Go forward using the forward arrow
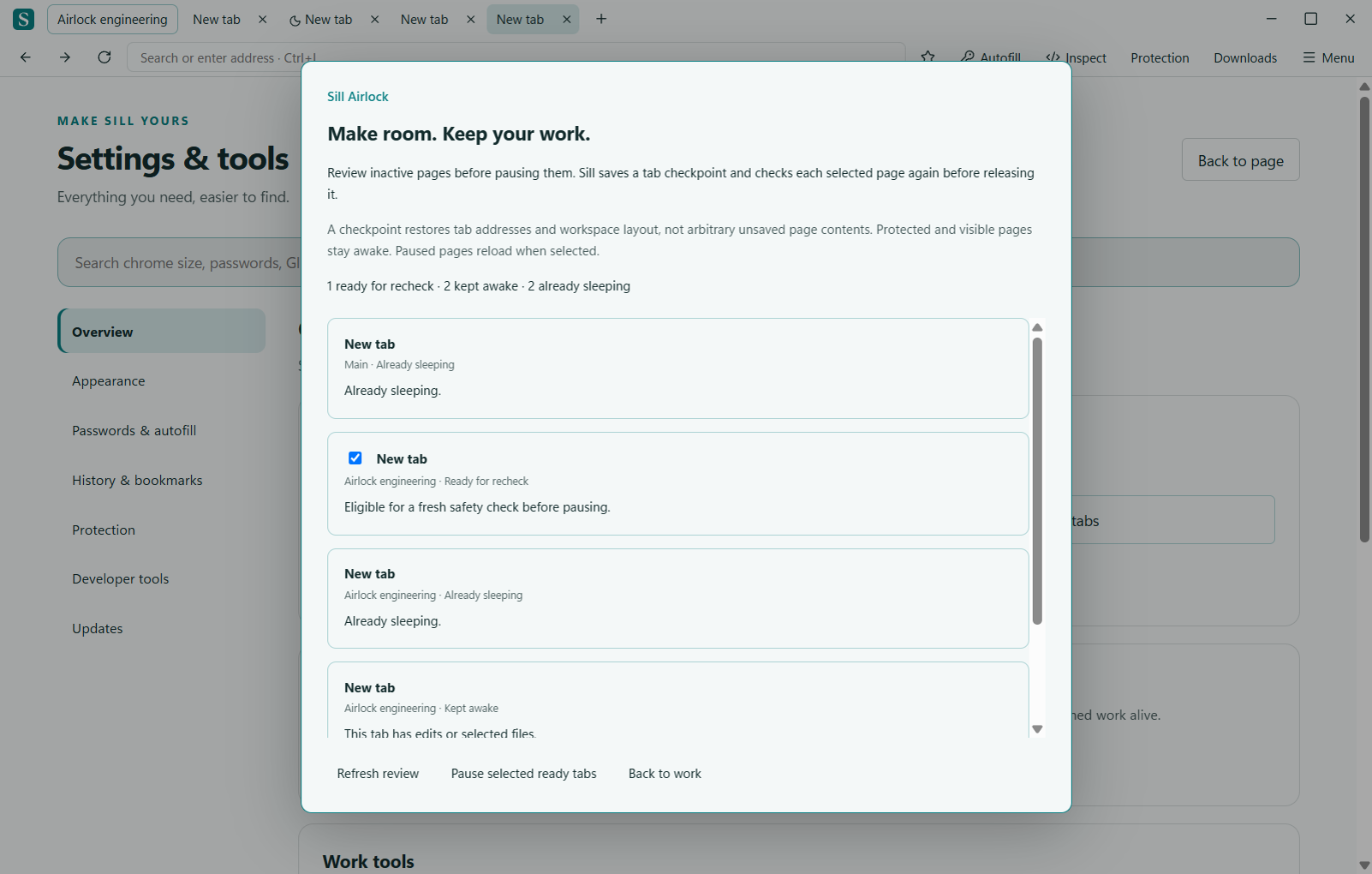This screenshot has width=1372, height=874. [x=65, y=57]
